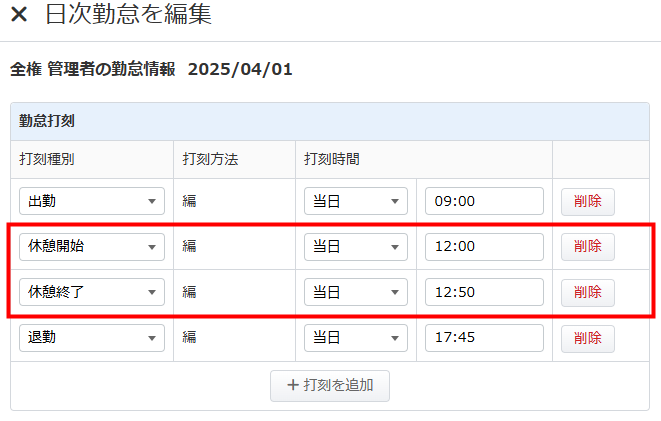Click the 12:50 time input field

pyautogui.click(x=484, y=292)
